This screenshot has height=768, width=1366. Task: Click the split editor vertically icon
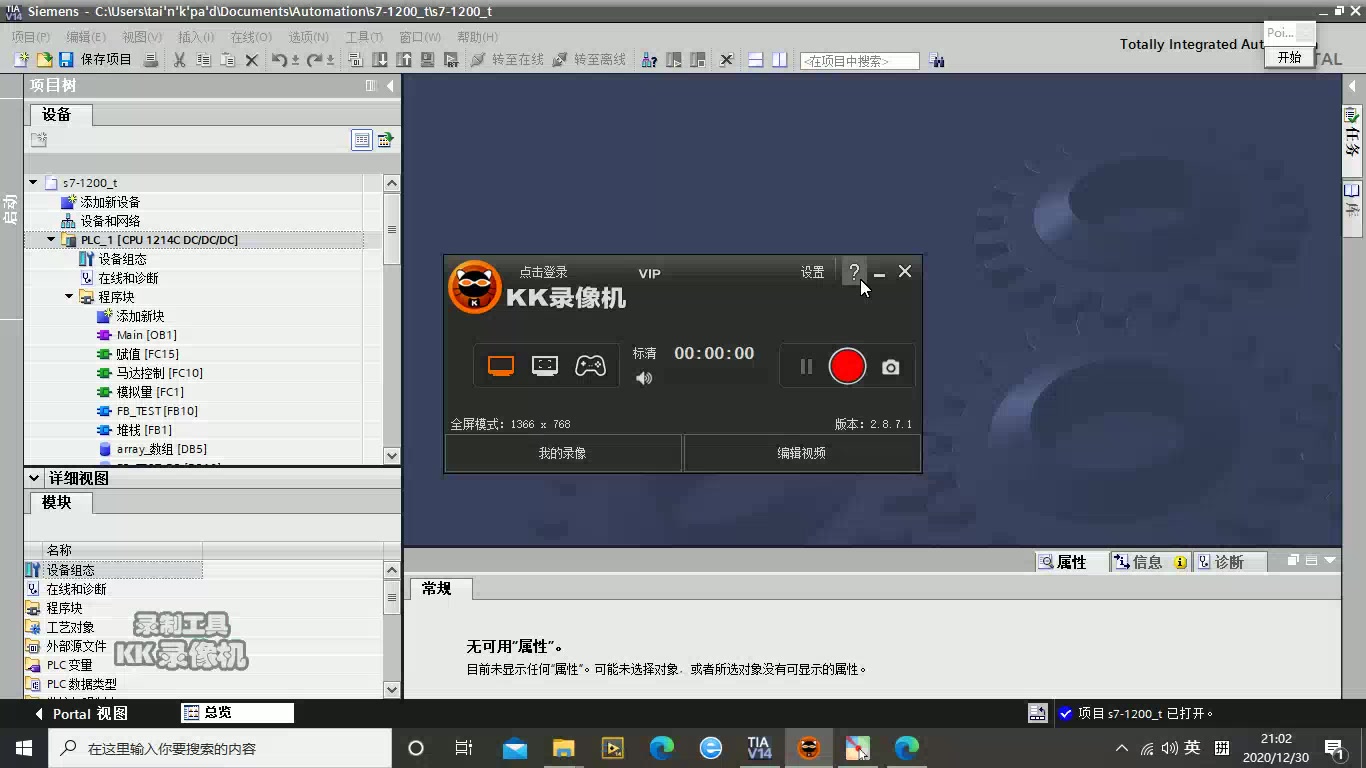click(x=780, y=60)
